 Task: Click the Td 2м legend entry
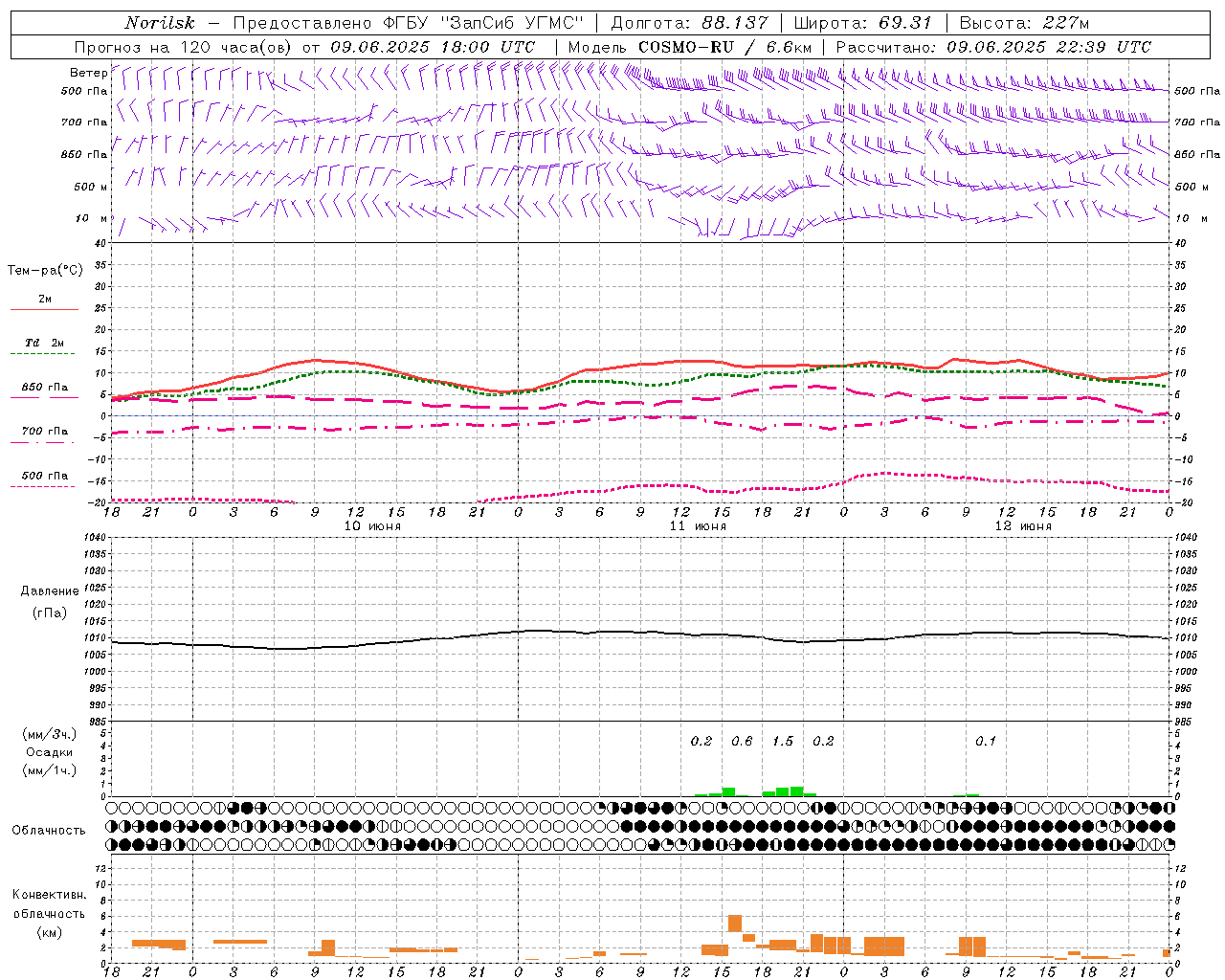(x=45, y=343)
